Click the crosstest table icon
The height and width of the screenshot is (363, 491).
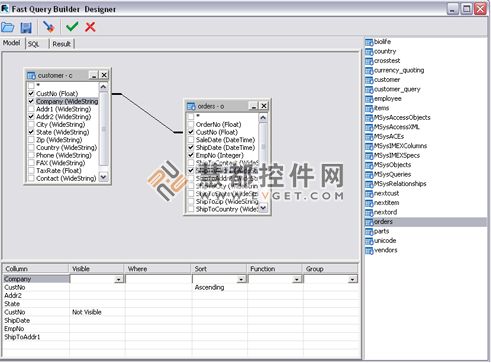coord(369,61)
